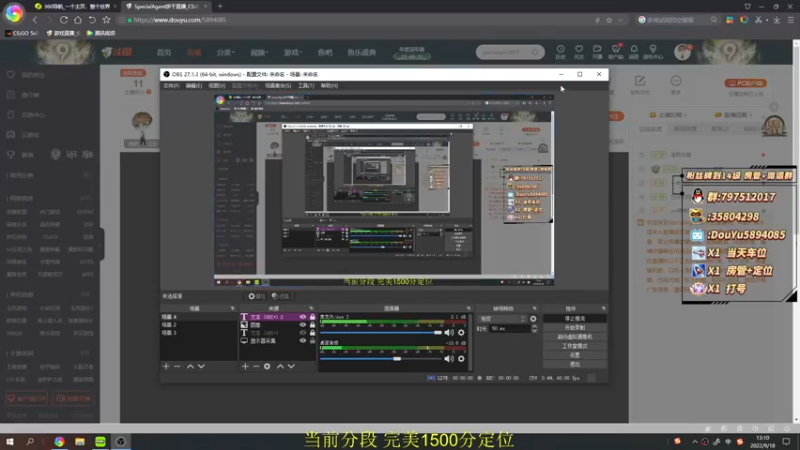Open the OBS 场景集合(S) menu

click(x=278, y=86)
